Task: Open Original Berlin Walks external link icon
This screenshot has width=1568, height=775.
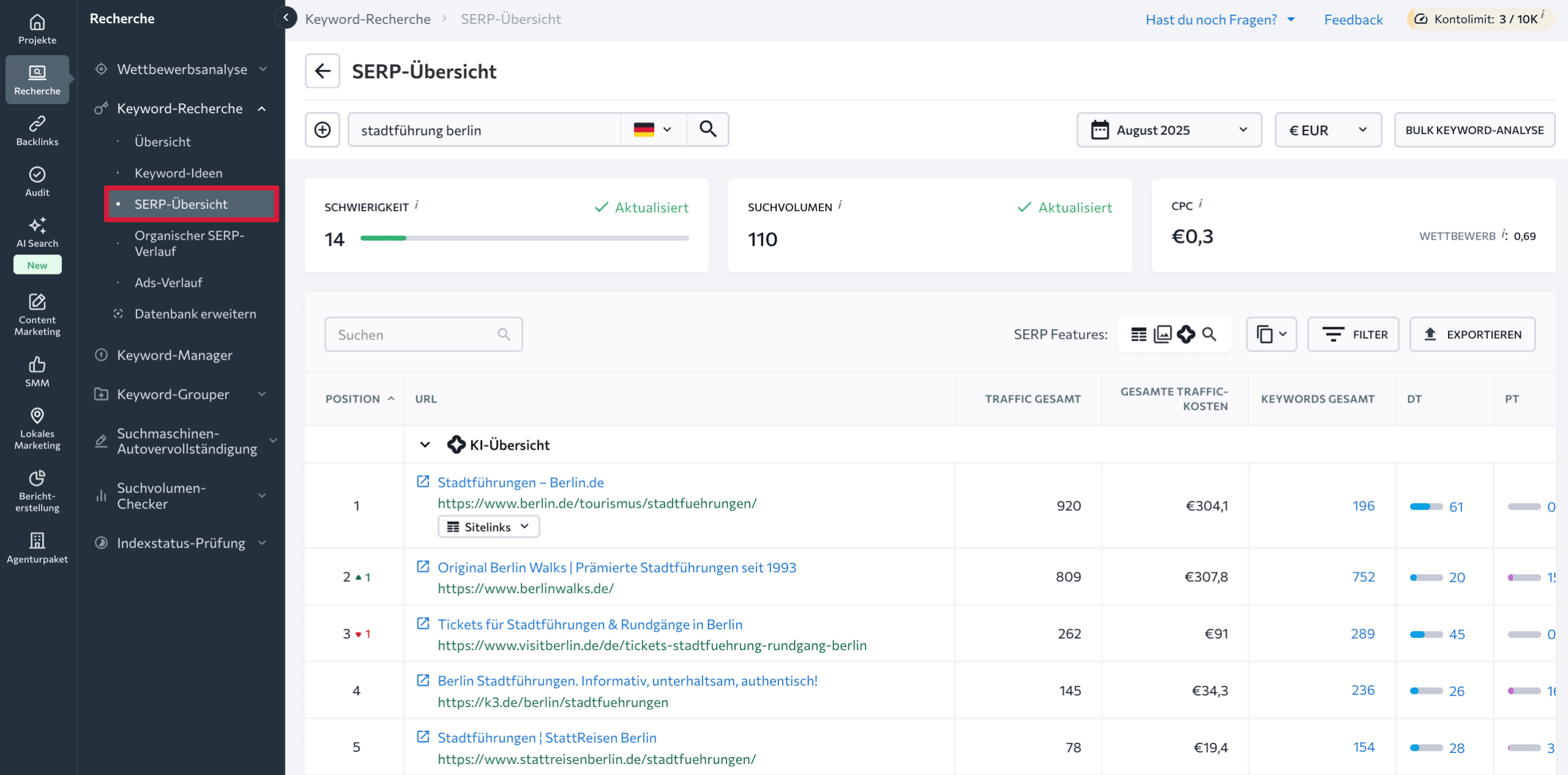Action: point(423,567)
